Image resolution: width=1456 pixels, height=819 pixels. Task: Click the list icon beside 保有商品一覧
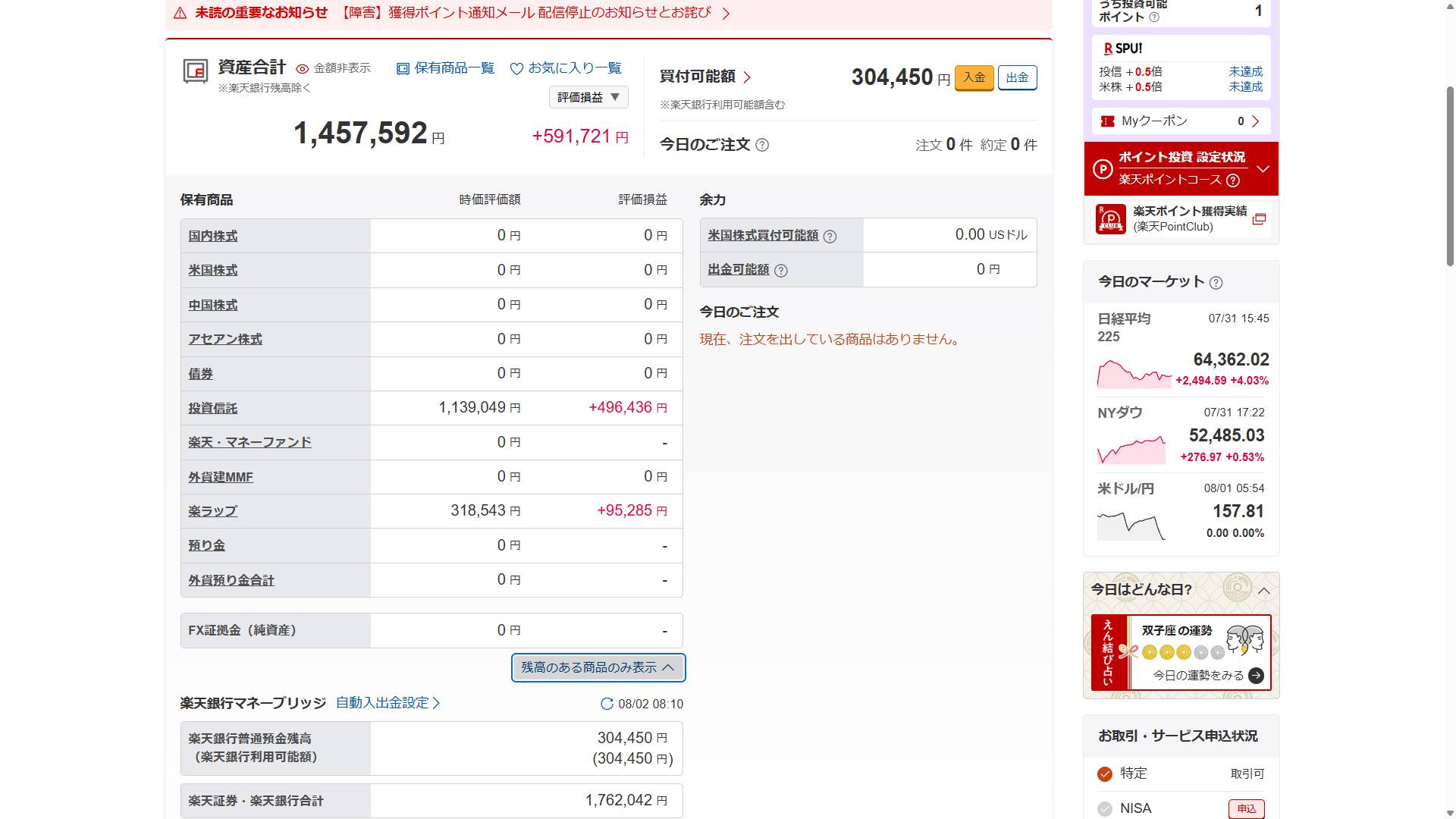coord(403,69)
